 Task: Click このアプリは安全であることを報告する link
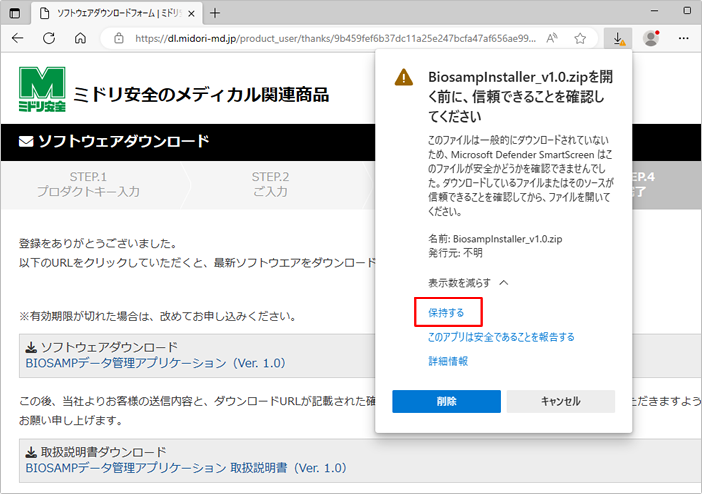point(501,337)
